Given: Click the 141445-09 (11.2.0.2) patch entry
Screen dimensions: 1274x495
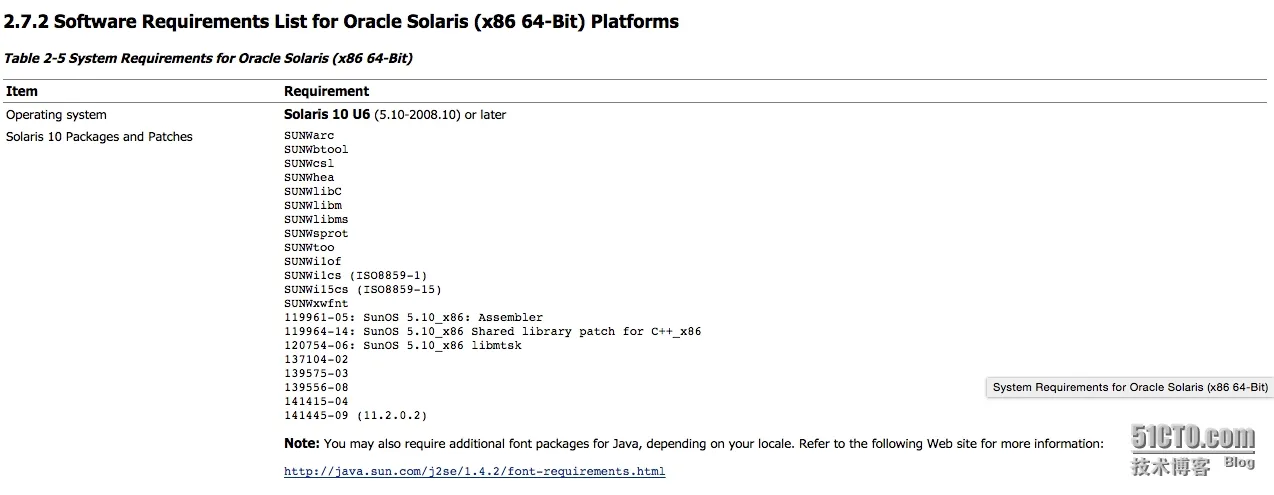Looking at the screenshot, I should 355,415.
